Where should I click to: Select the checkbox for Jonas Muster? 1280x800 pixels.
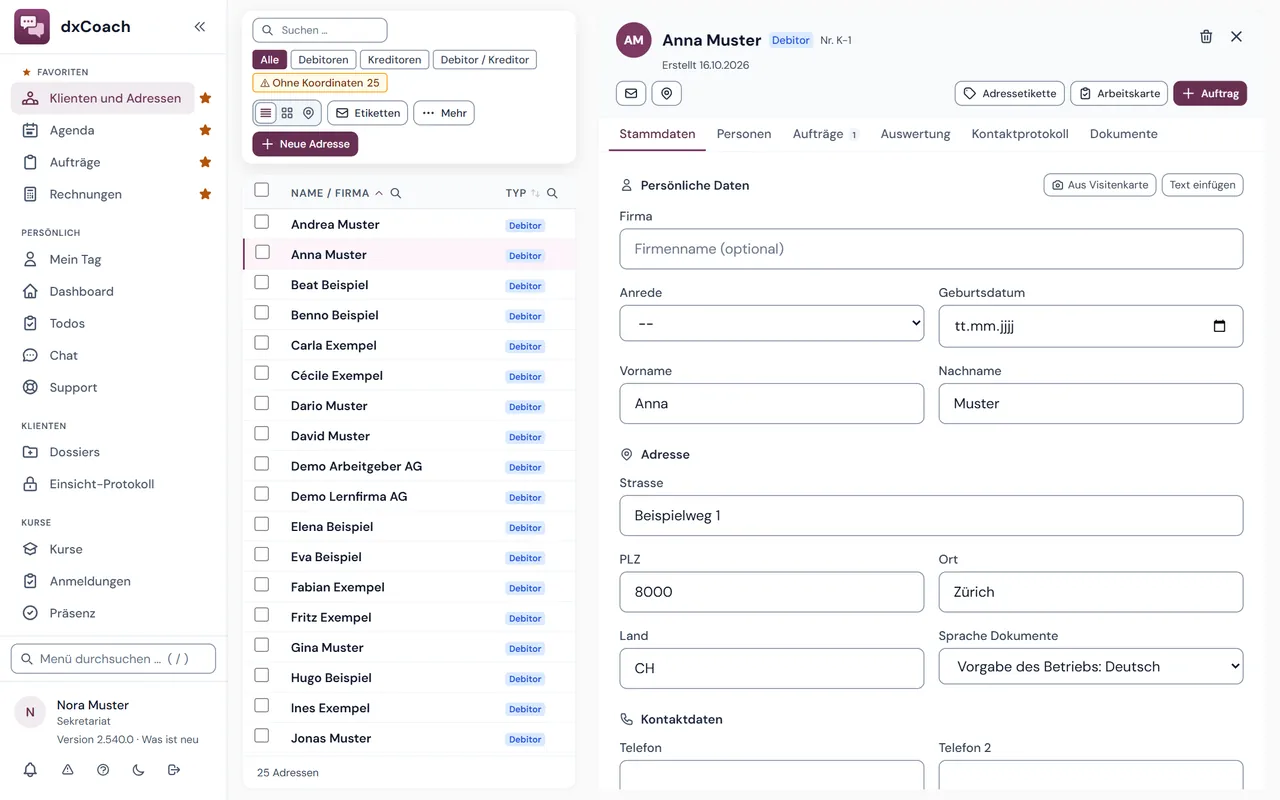click(x=262, y=736)
